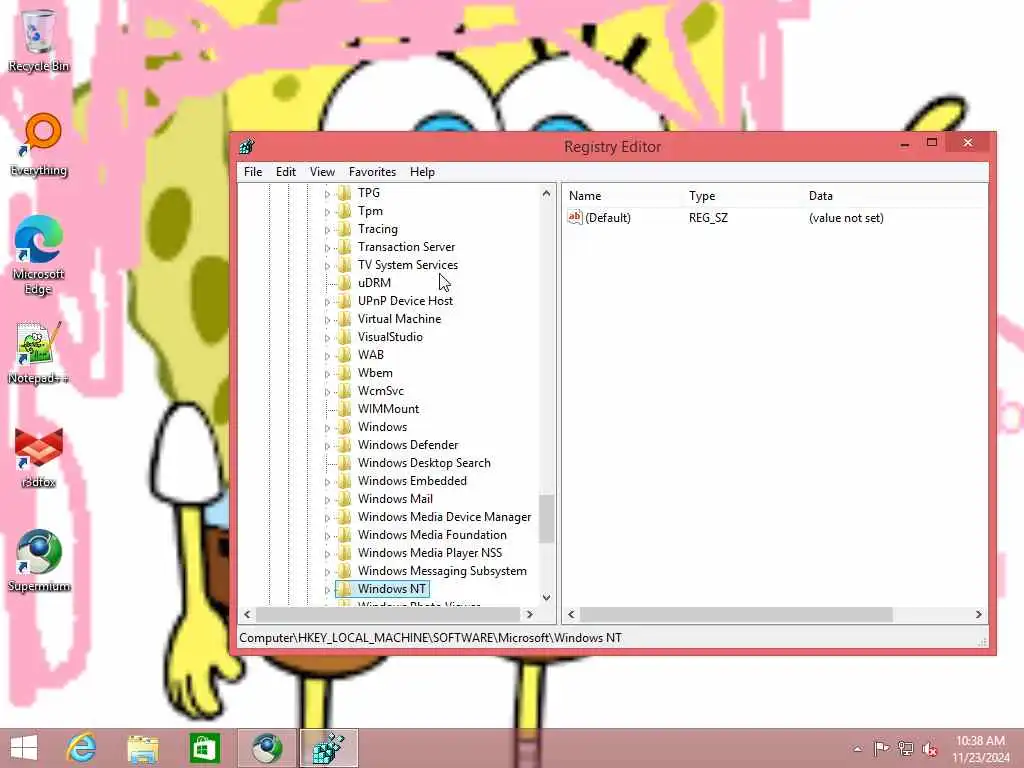
Task: Open Microsoft Edge desktop shortcut
Action: [x=39, y=255]
